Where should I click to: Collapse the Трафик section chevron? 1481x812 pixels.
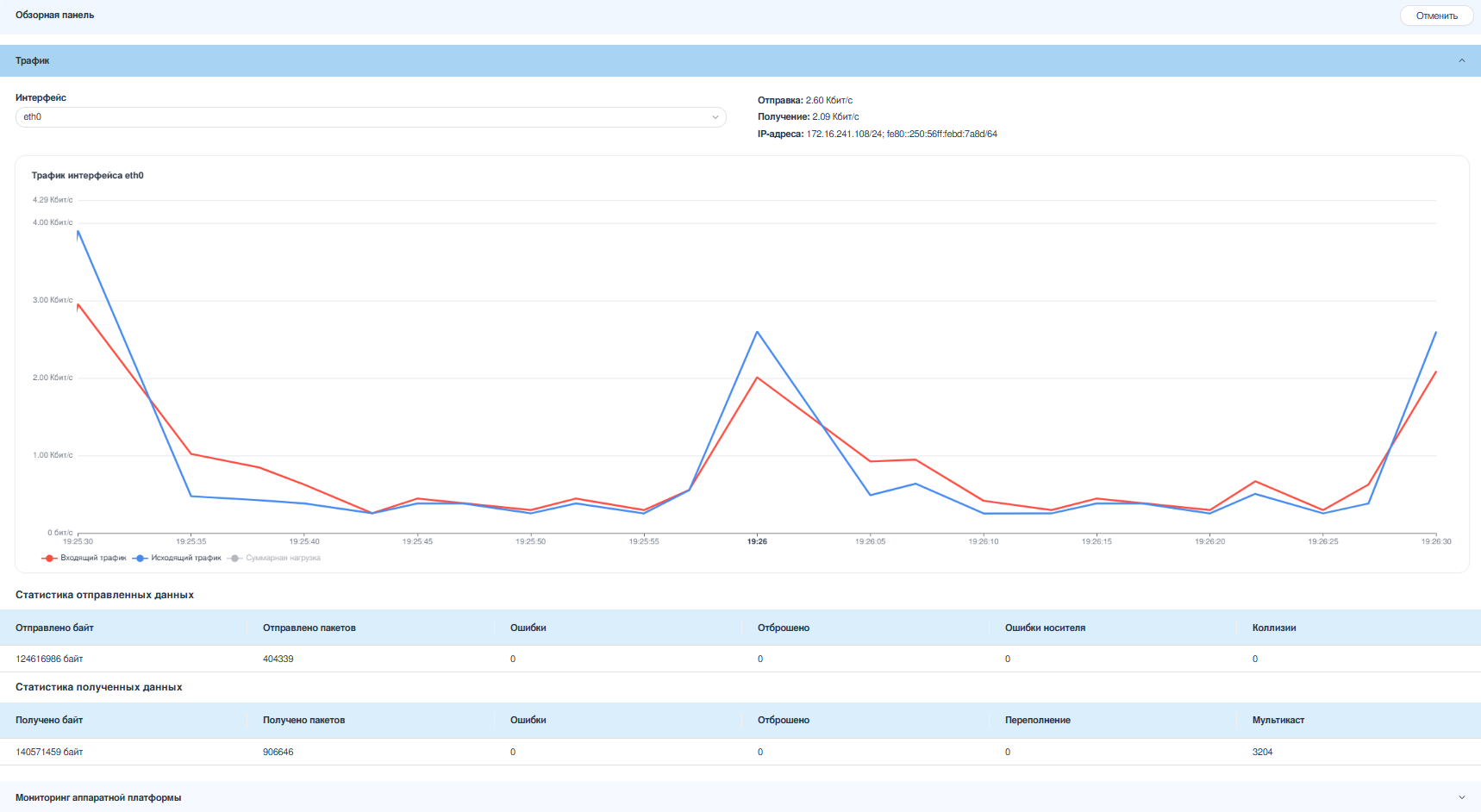[1461, 60]
